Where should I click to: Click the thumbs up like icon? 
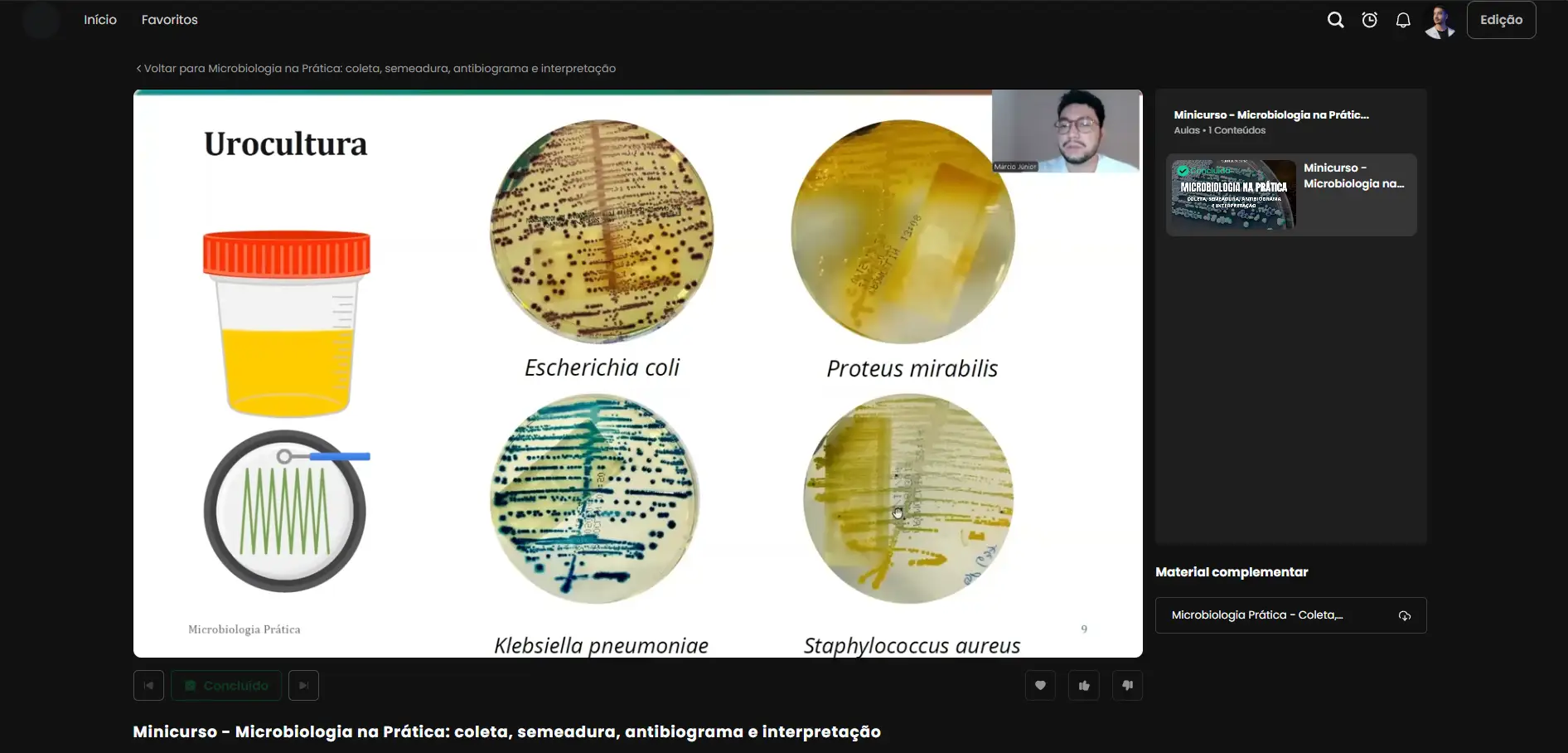point(1084,685)
